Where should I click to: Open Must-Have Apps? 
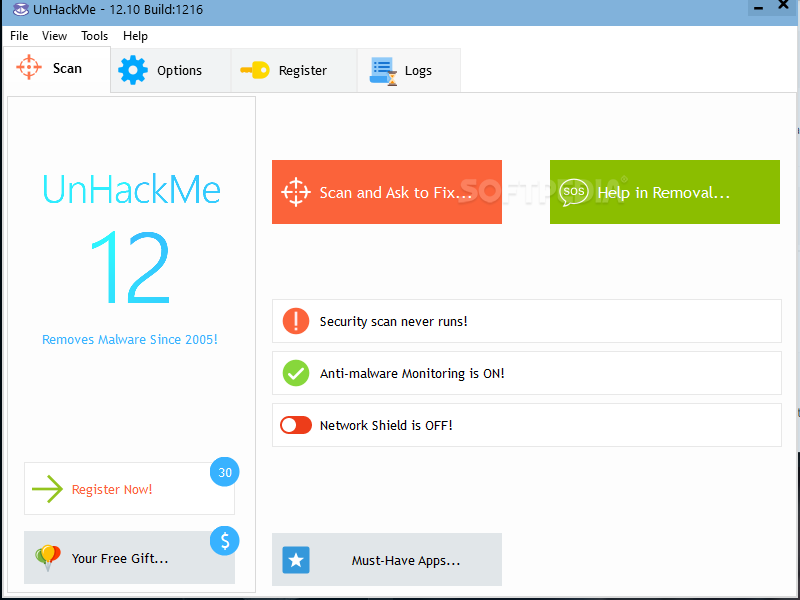click(387, 560)
